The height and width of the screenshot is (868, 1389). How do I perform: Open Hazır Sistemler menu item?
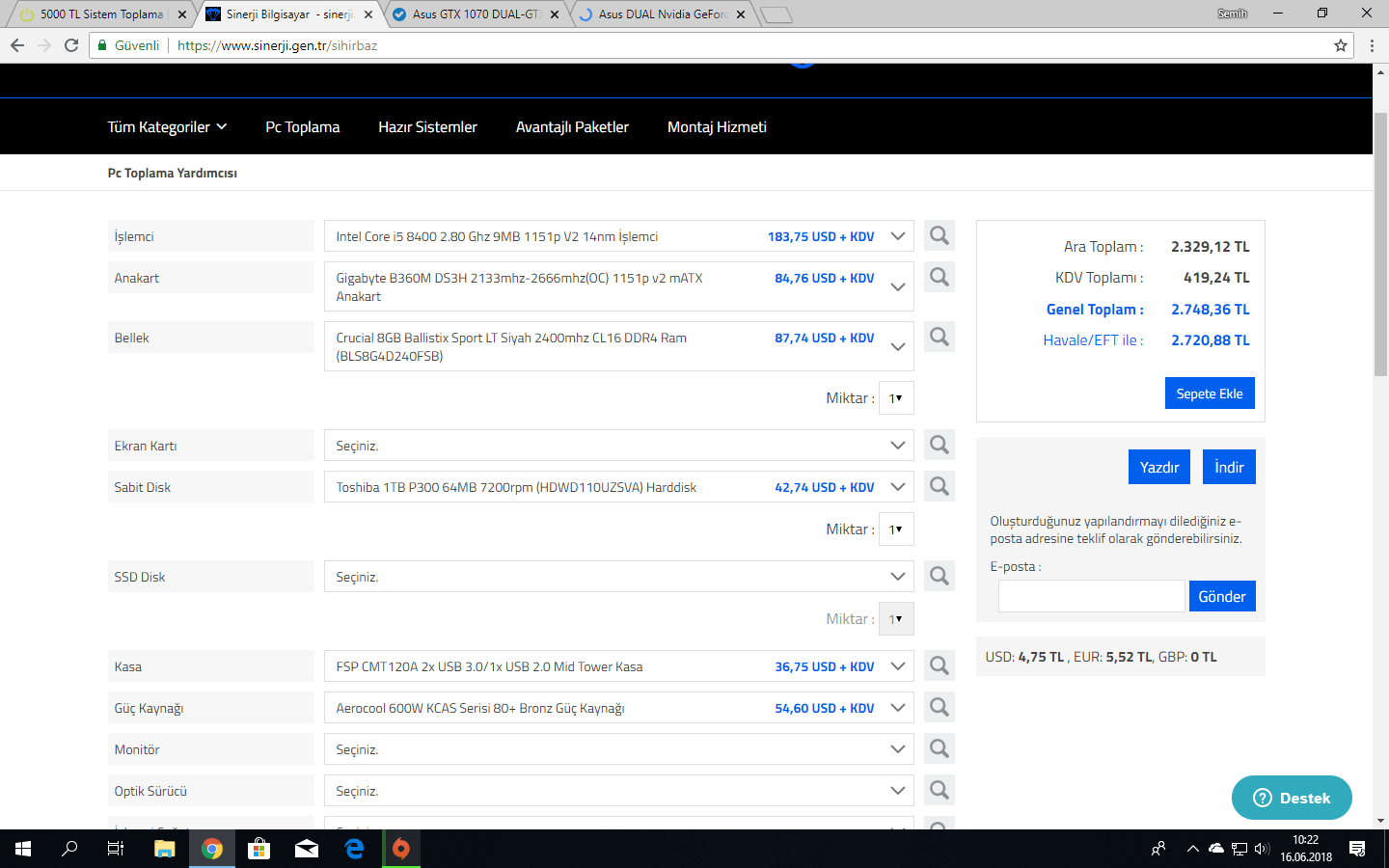427,127
